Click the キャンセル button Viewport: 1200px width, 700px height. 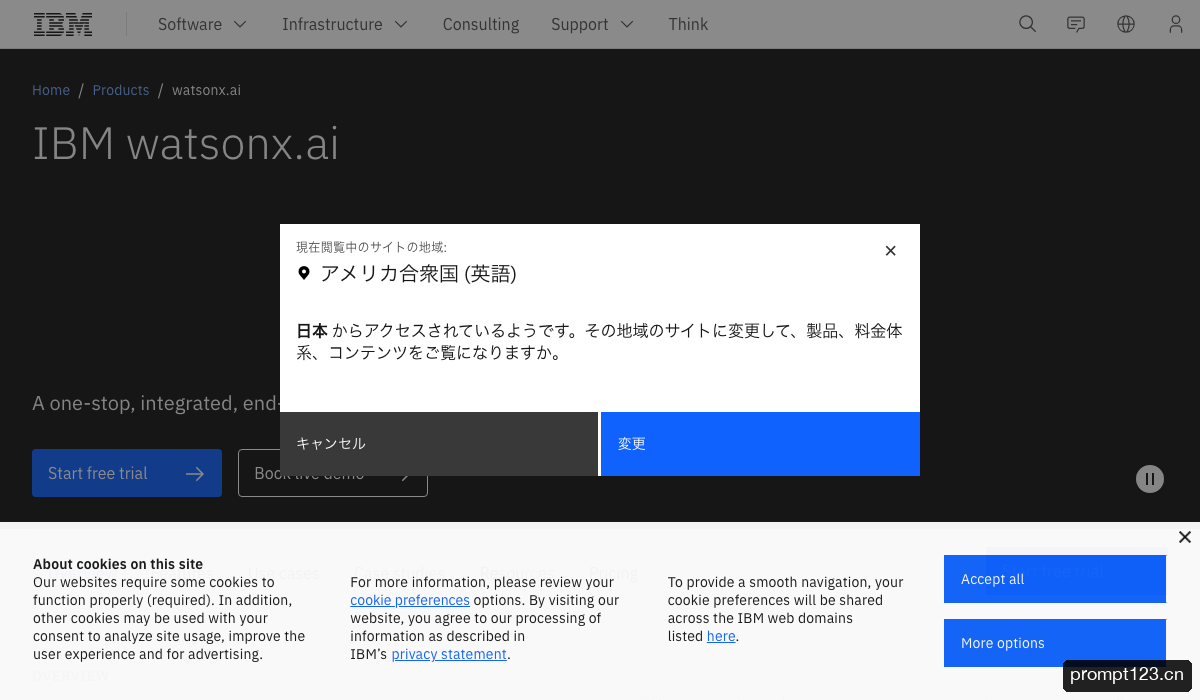point(439,444)
